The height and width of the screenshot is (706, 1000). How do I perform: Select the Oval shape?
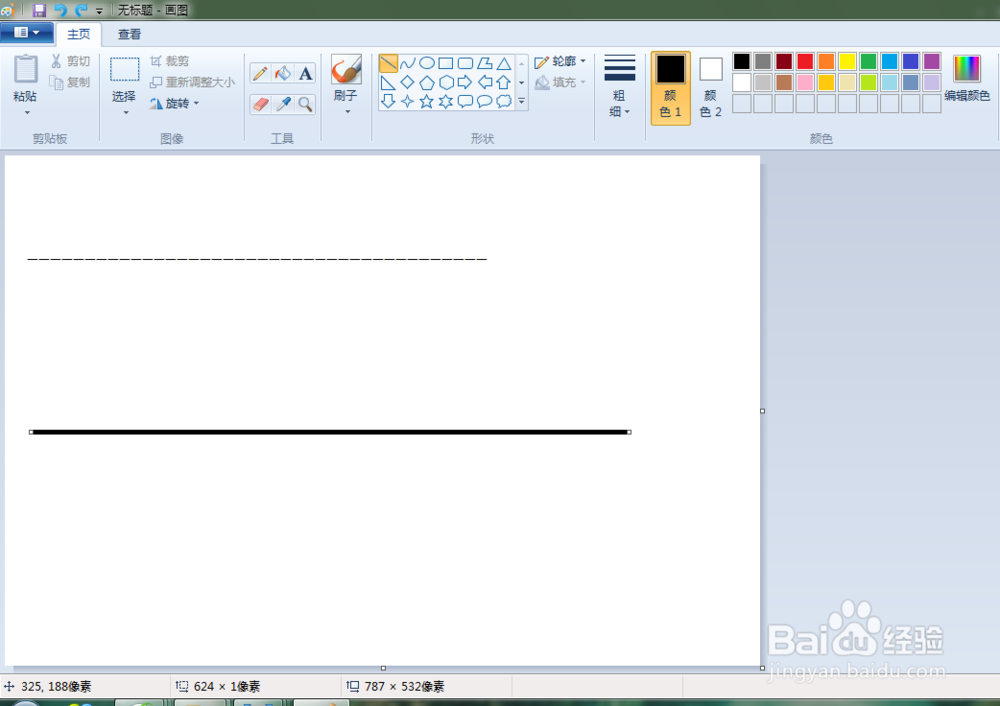point(427,63)
